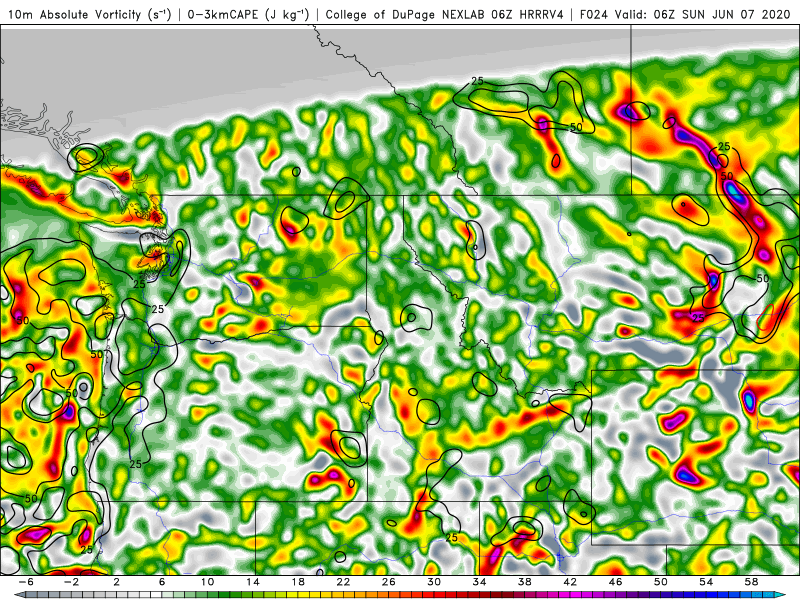This screenshot has width=800, height=600.
Task: Click the 34 value on the color scale
Action: [x=480, y=582]
